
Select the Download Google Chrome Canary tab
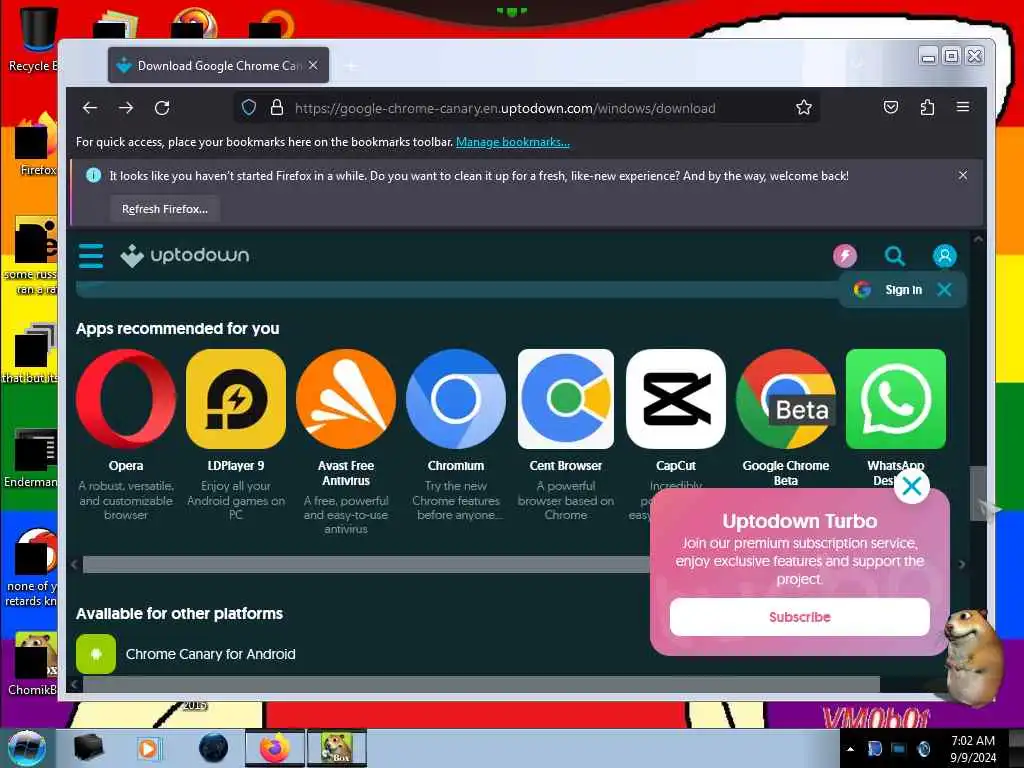219,65
